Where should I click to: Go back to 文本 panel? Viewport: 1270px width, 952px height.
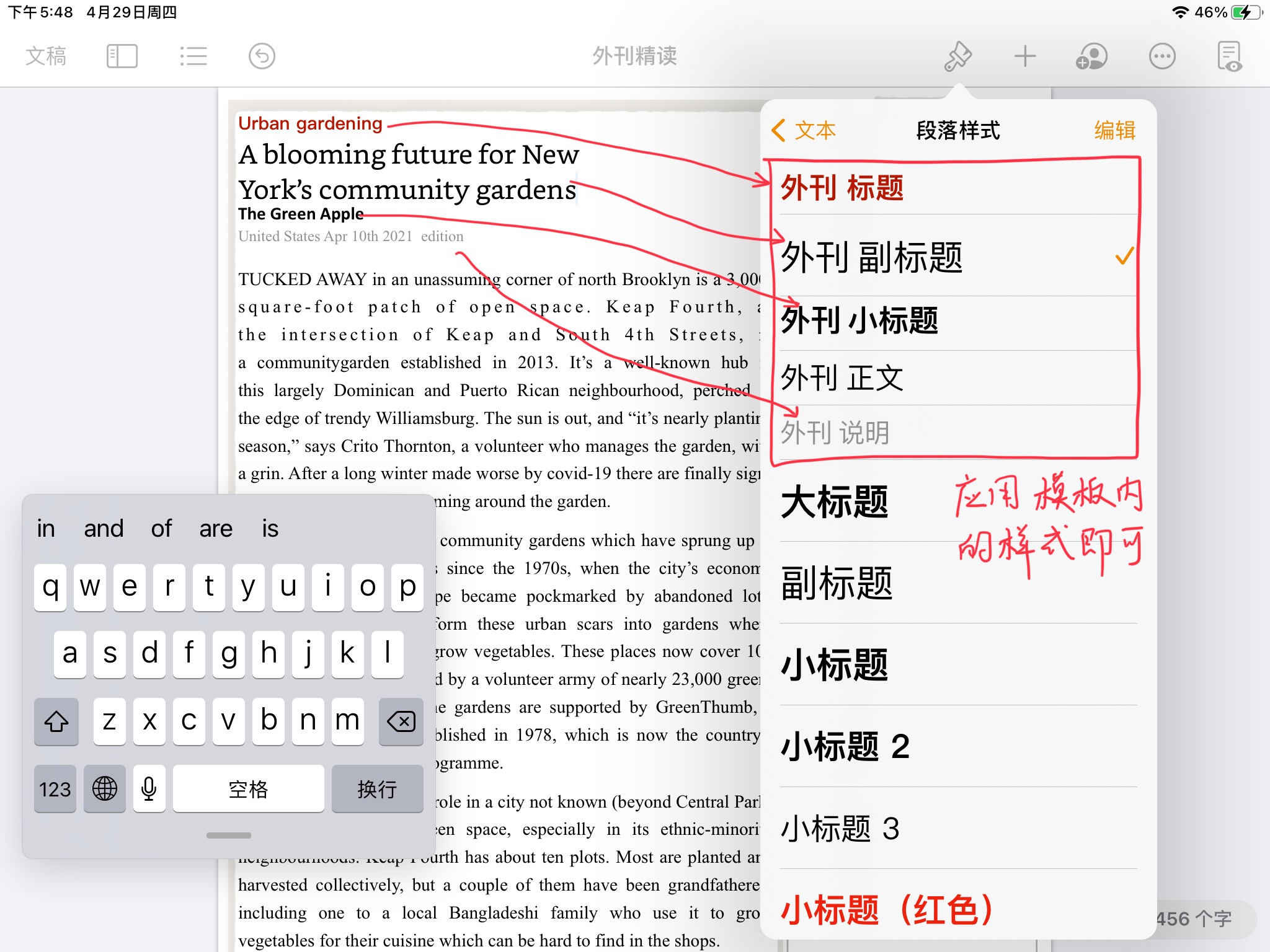coord(804,131)
